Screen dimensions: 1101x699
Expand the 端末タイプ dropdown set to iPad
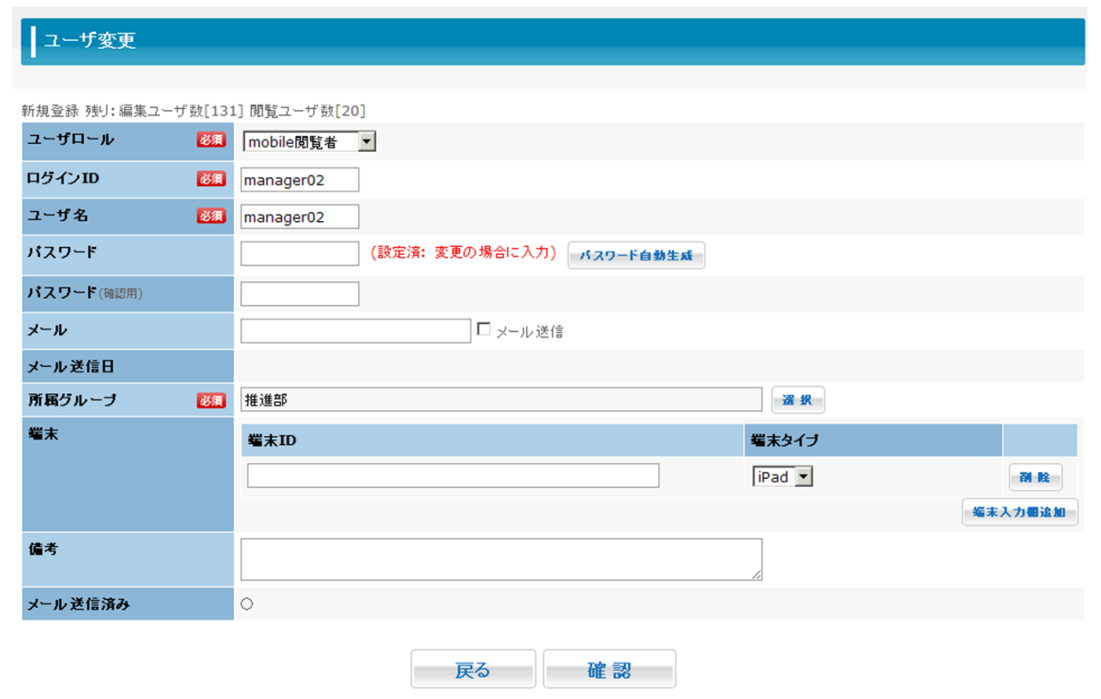click(782, 477)
